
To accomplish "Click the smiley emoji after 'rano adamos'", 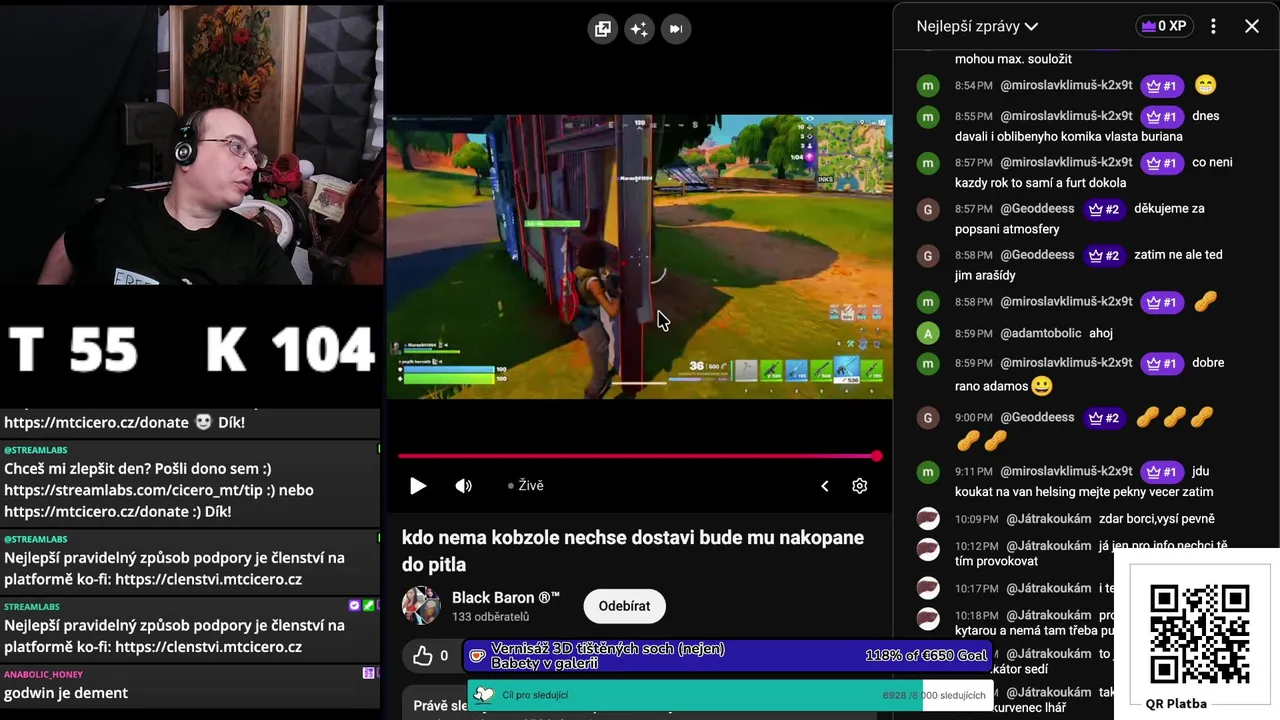I will (1041, 386).
